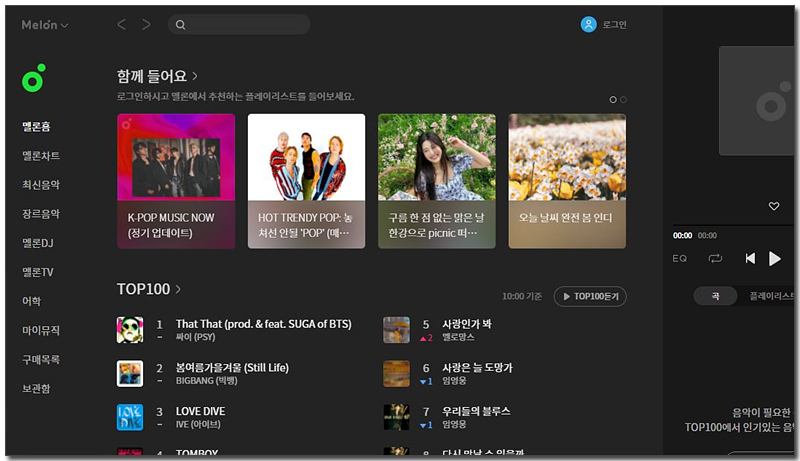Click the 사랑인가 봐 album cover

(x=396, y=329)
